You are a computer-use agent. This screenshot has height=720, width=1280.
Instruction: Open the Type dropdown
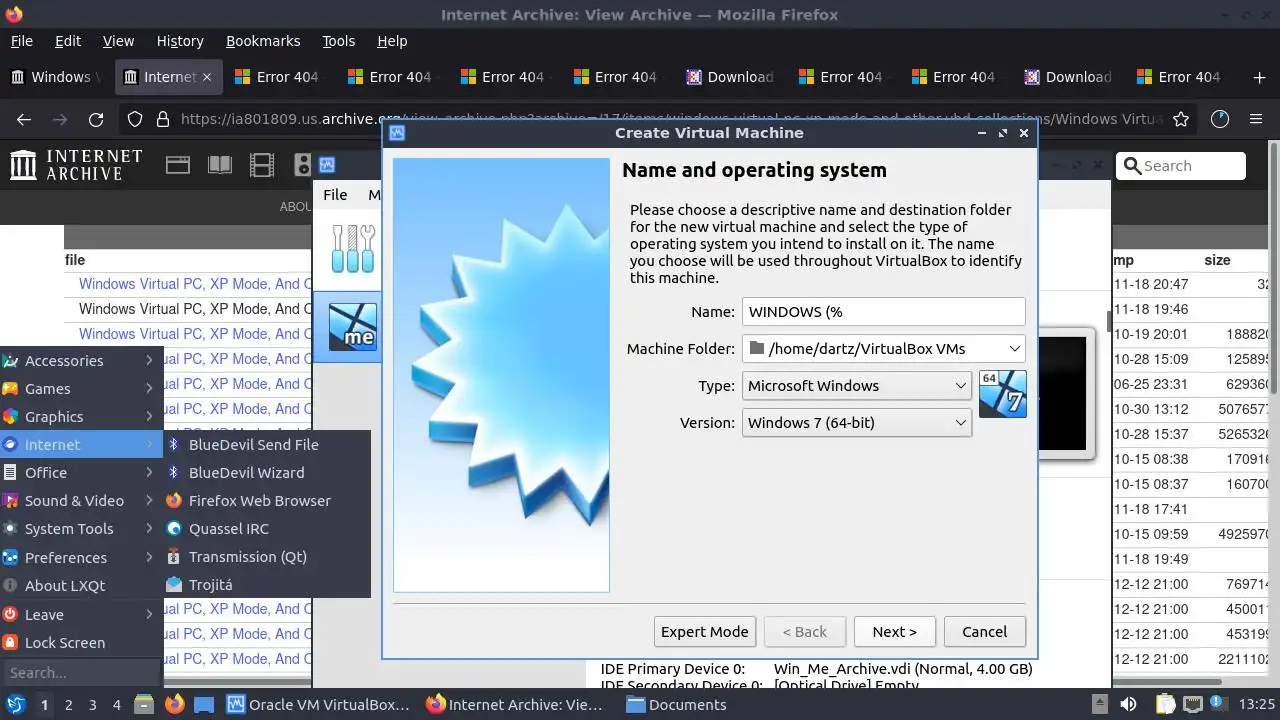856,385
